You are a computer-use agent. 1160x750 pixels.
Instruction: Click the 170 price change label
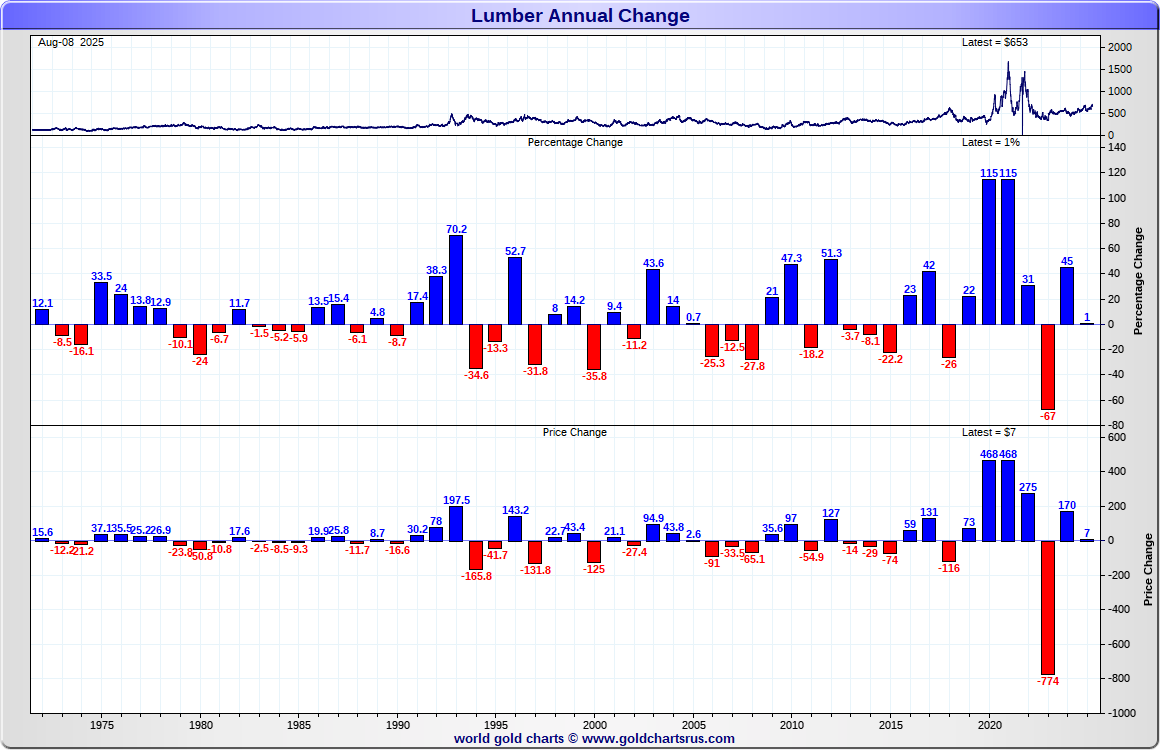(x=1067, y=505)
